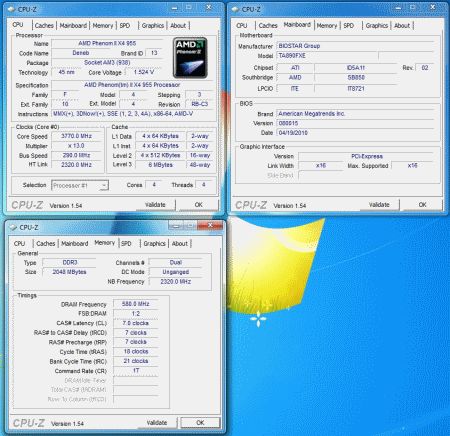This screenshot has height=436, width=450.
Task: Click the Level 2 value '4 x 512 KBytes'
Action: pyautogui.click(x=160, y=156)
